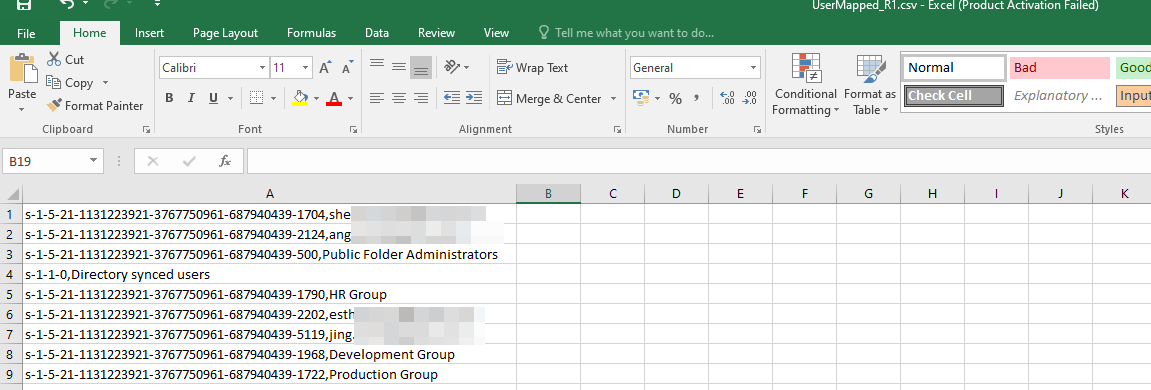Image resolution: width=1151 pixels, height=390 pixels.
Task: Toggle Underline formatting
Action: pos(214,98)
